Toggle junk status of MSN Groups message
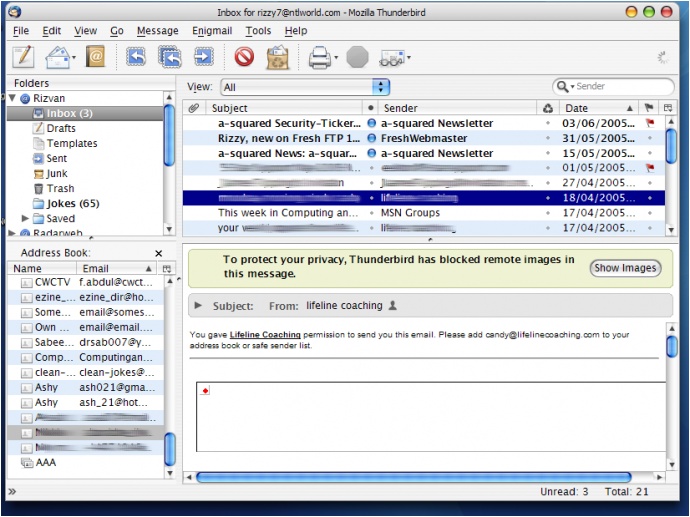This screenshot has width=690, height=517. pyautogui.click(x=547, y=213)
